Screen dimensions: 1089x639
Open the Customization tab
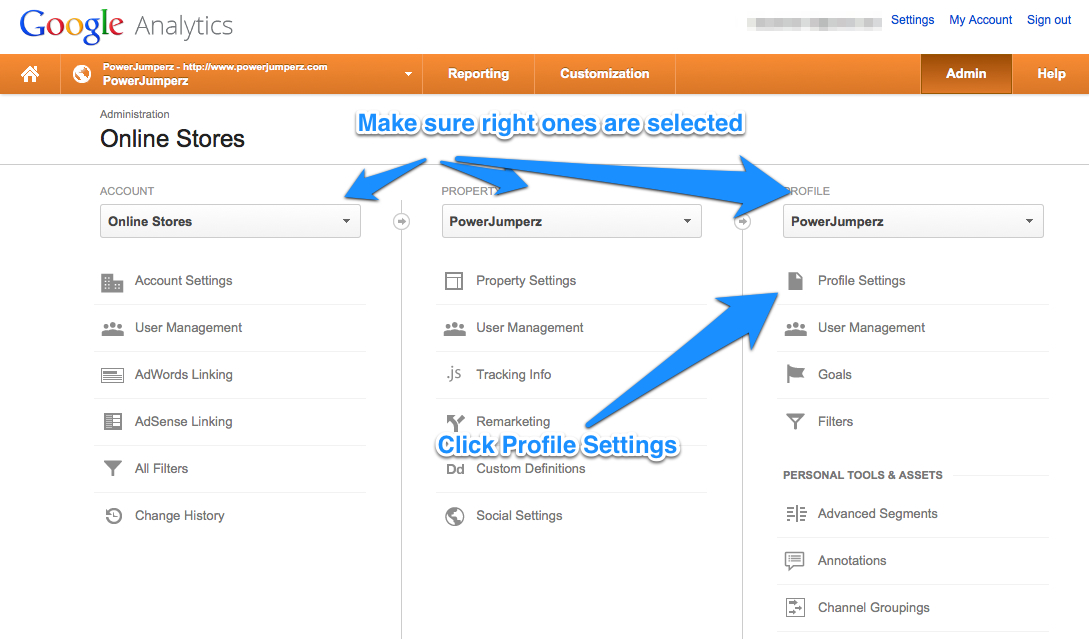(x=605, y=74)
